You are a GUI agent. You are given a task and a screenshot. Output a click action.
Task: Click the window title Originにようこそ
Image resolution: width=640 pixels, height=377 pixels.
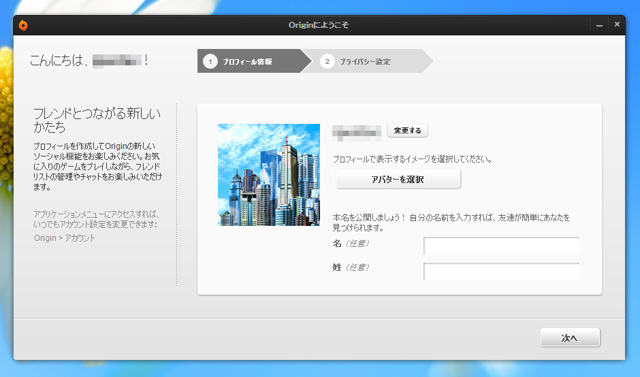tap(318, 25)
